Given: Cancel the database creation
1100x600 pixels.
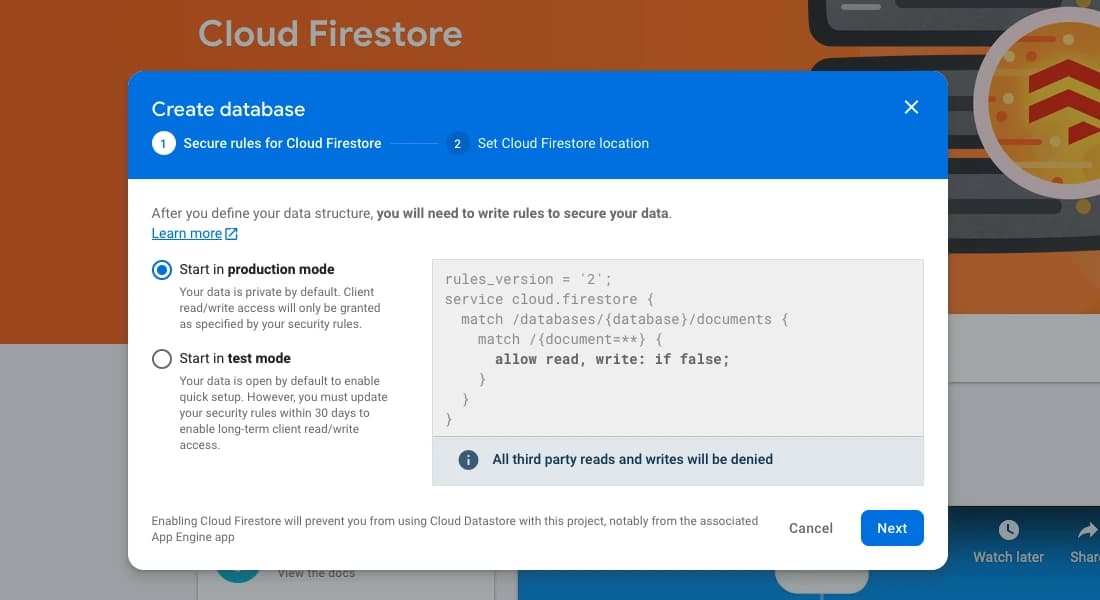Looking at the screenshot, I should coord(810,528).
